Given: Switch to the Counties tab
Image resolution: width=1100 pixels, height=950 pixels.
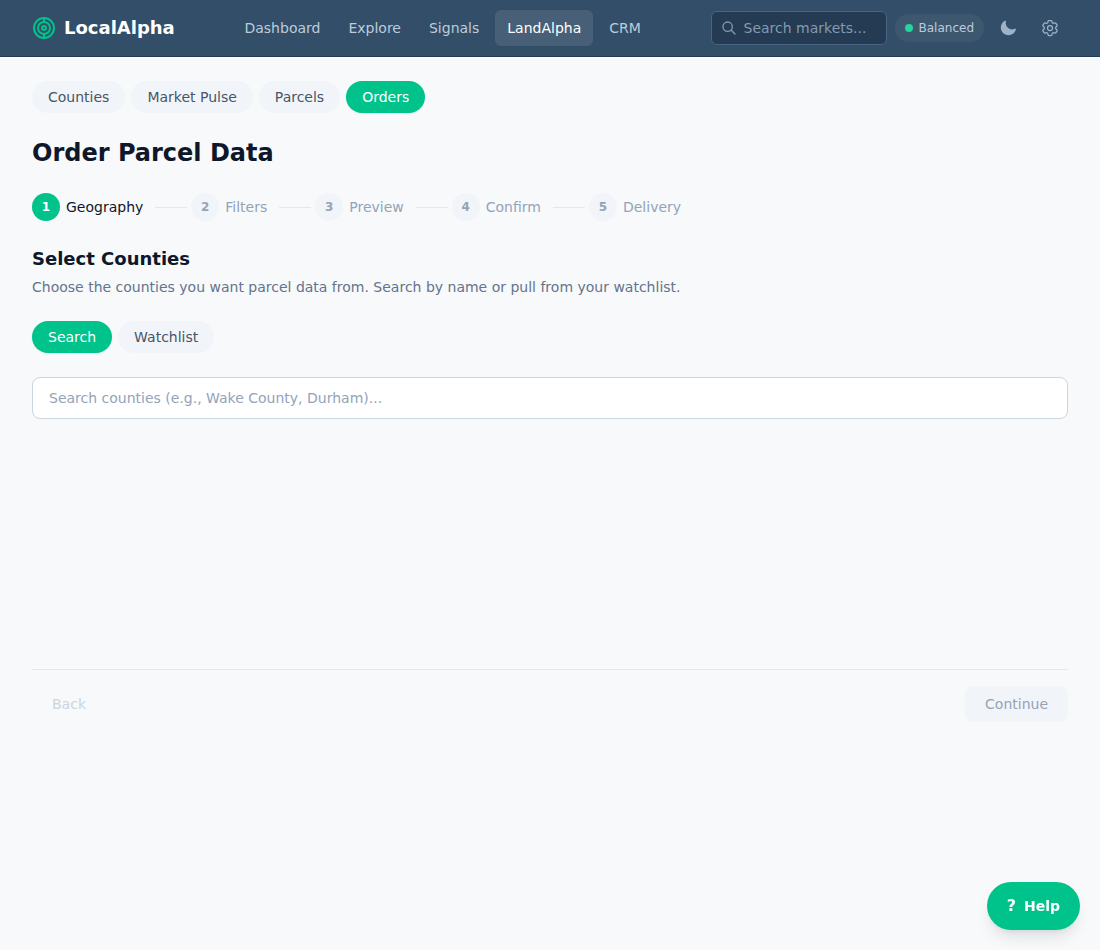Looking at the screenshot, I should coord(79,97).
